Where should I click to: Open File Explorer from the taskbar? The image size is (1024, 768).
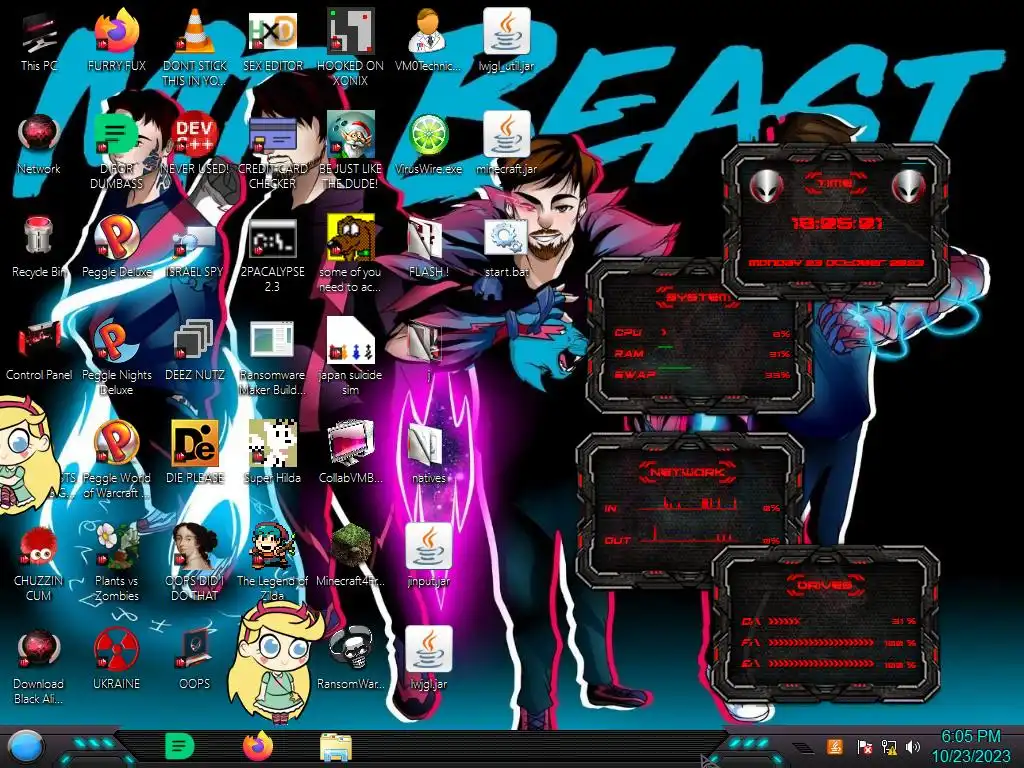coord(336,747)
